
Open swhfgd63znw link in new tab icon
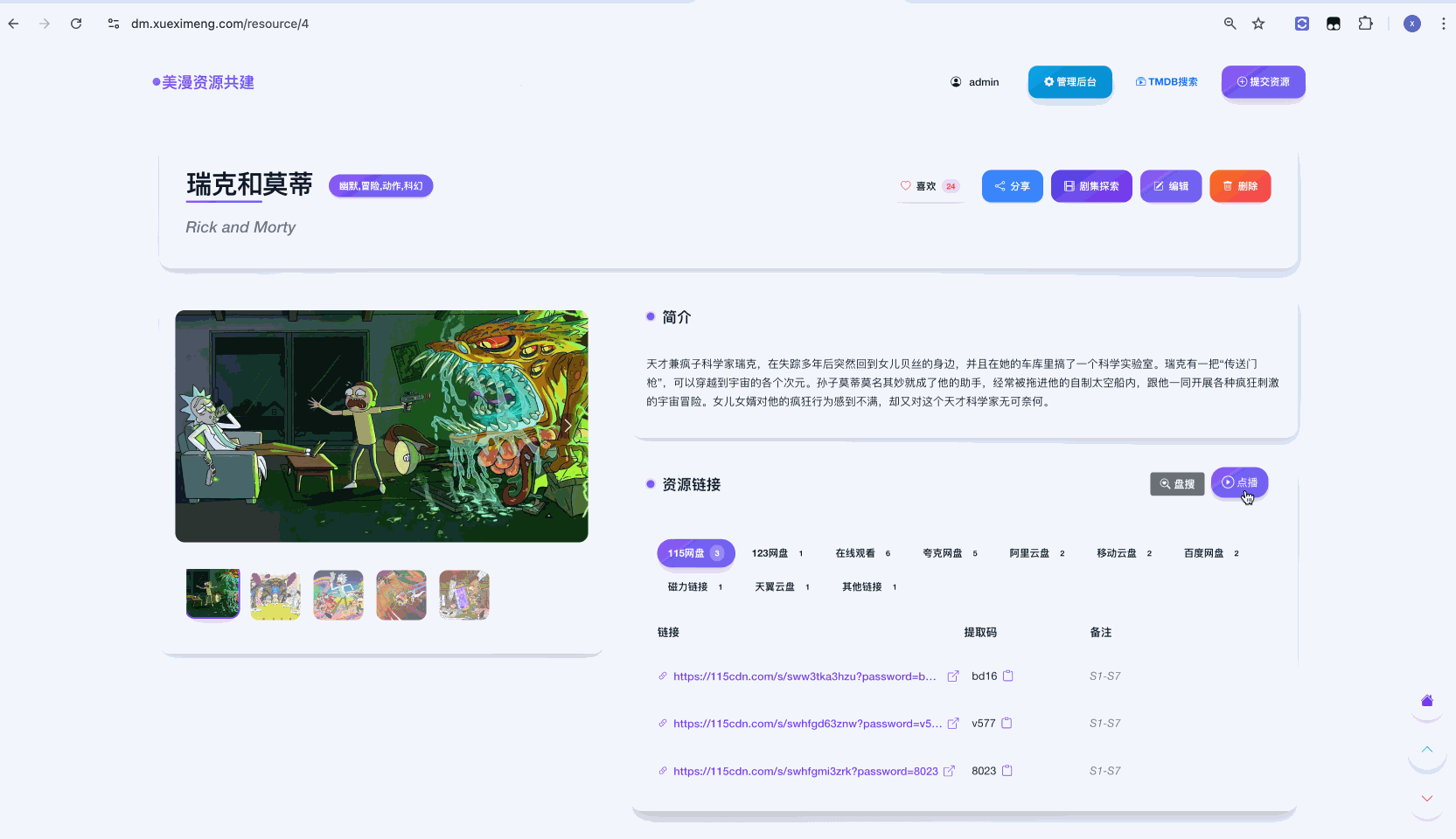click(953, 724)
